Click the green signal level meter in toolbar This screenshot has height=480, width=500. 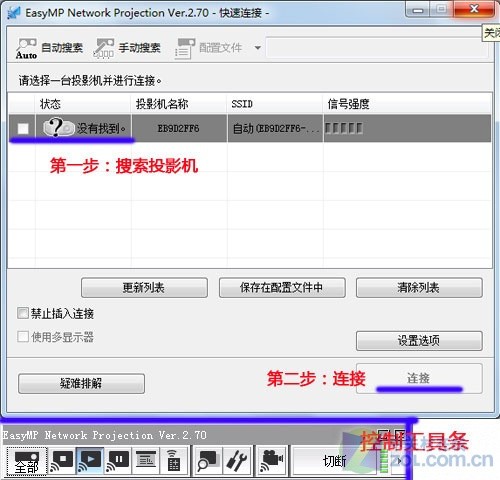pos(384,461)
